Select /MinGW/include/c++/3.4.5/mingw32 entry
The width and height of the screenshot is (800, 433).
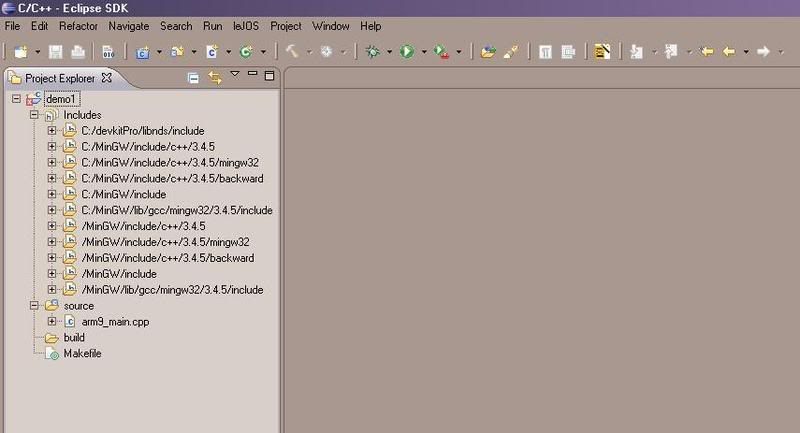pyautogui.click(x=165, y=242)
